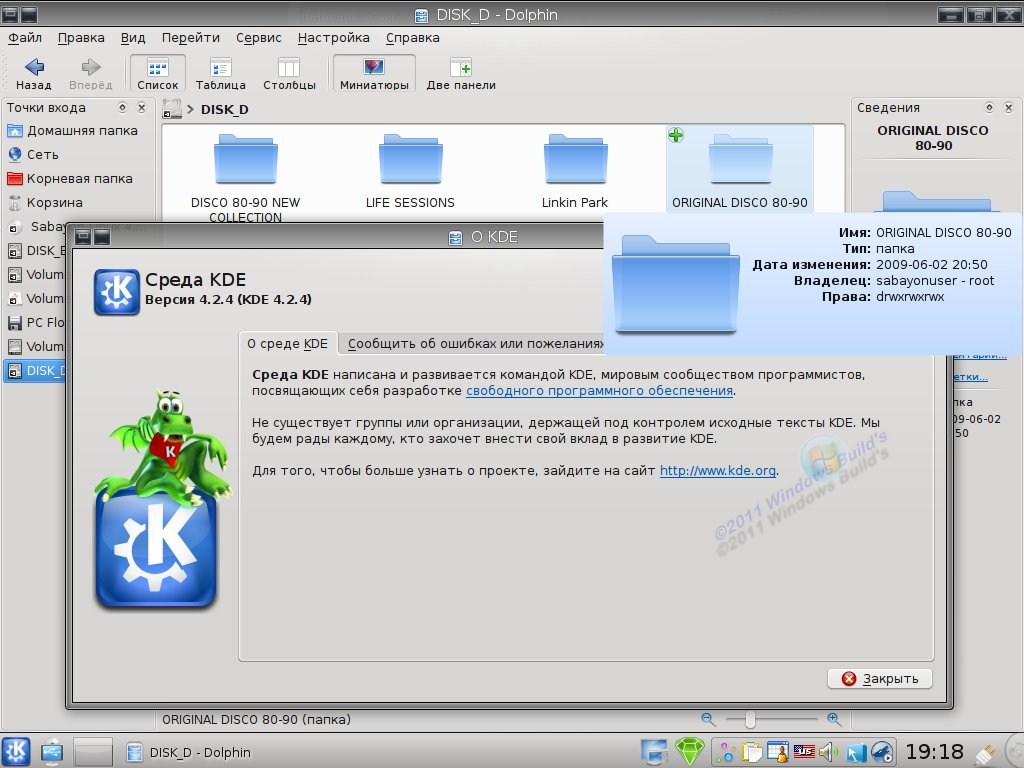
Task: Open the speaker volume tray icon
Action: [x=827, y=752]
